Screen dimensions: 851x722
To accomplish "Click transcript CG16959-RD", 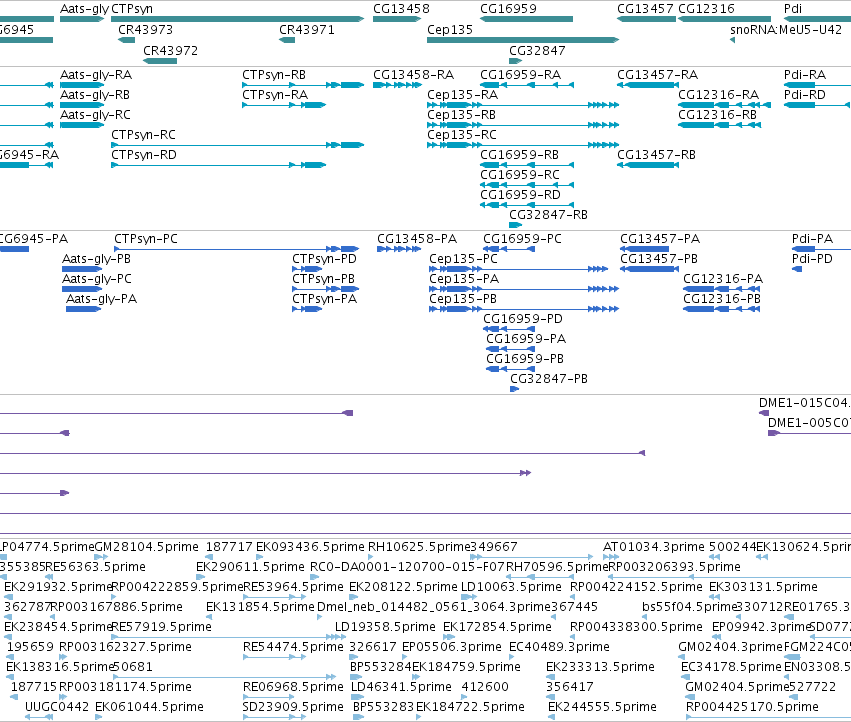I will 526,205.
